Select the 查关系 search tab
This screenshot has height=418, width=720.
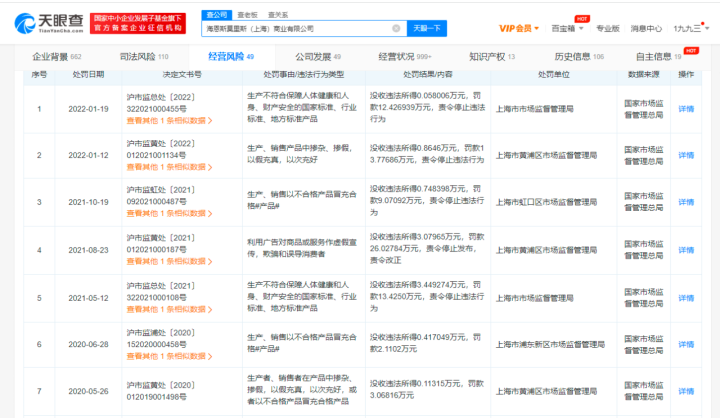[278, 15]
